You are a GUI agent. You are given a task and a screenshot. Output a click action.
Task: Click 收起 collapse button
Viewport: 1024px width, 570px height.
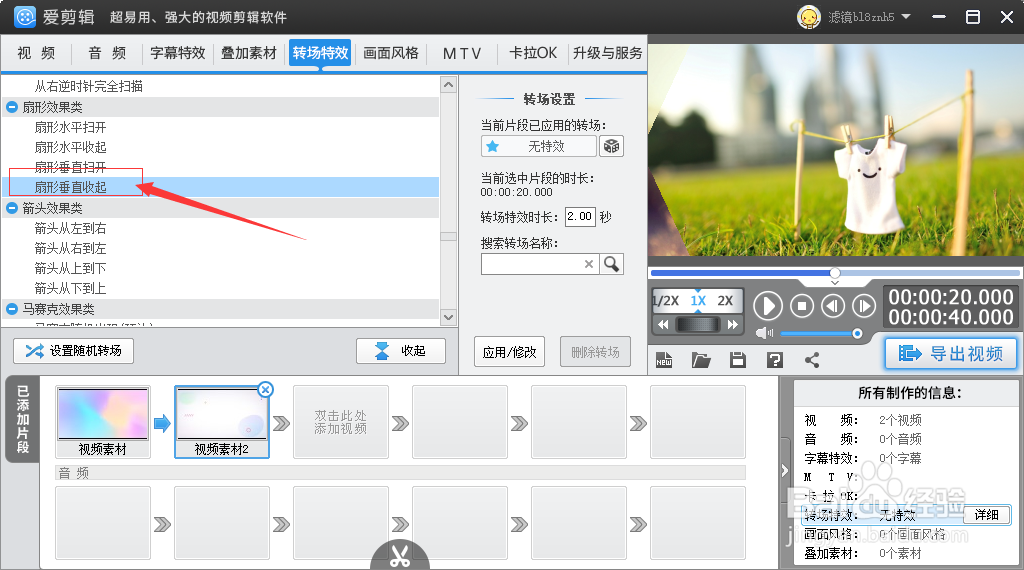pyautogui.click(x=401, y=351)
